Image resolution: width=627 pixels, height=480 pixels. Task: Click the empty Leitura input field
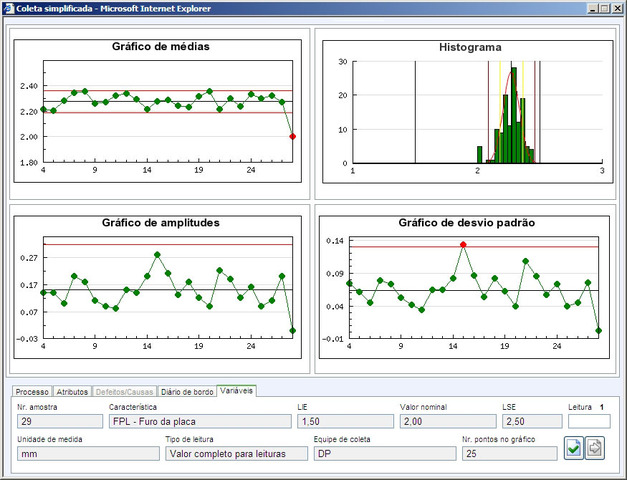point(589,421)
